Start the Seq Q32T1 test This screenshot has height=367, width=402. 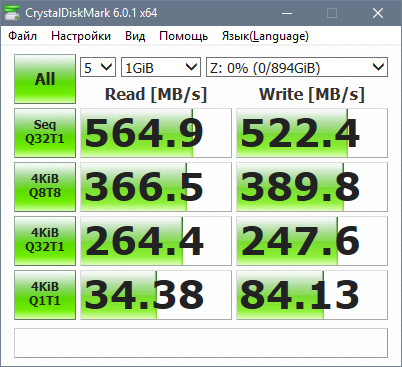point(45,133)
